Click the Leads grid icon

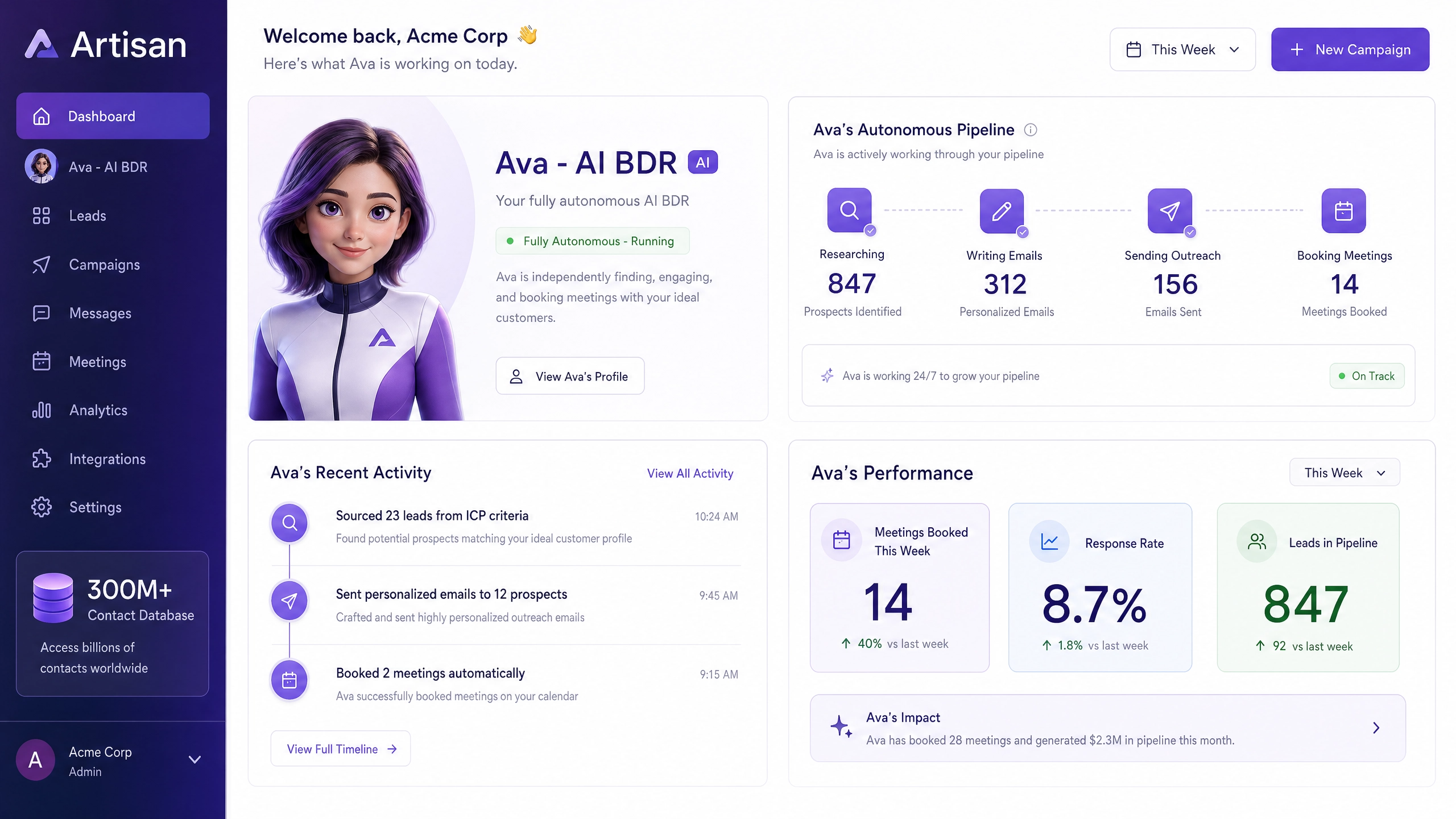41,216
